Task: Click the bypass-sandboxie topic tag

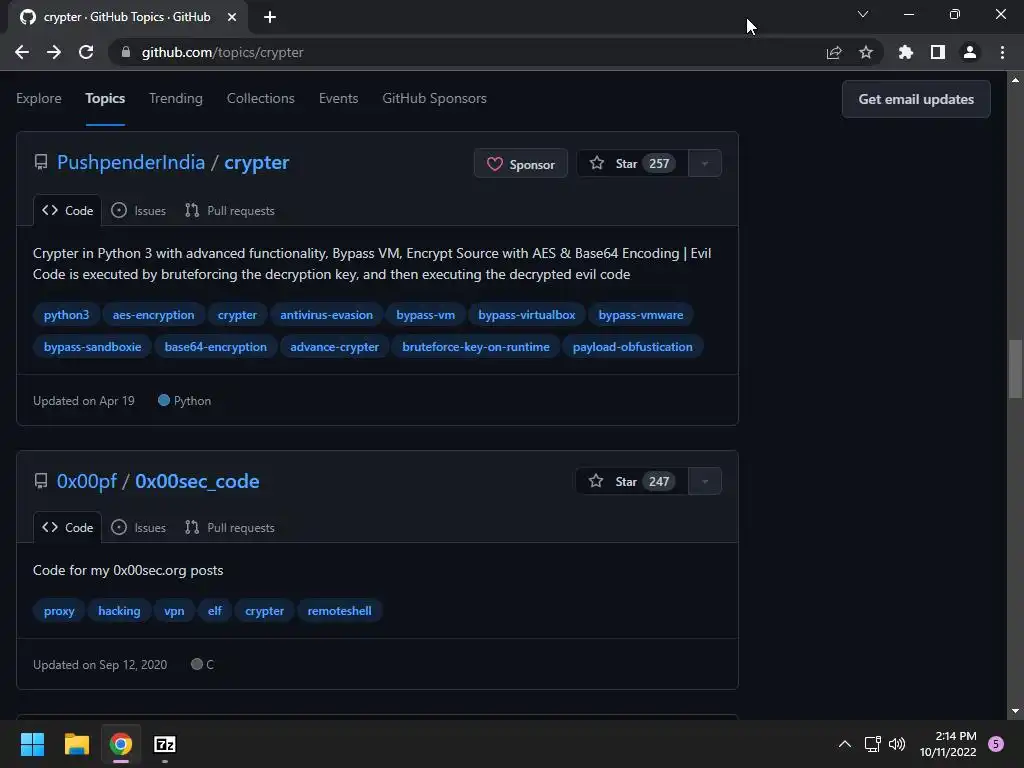Action: [92, 347]
